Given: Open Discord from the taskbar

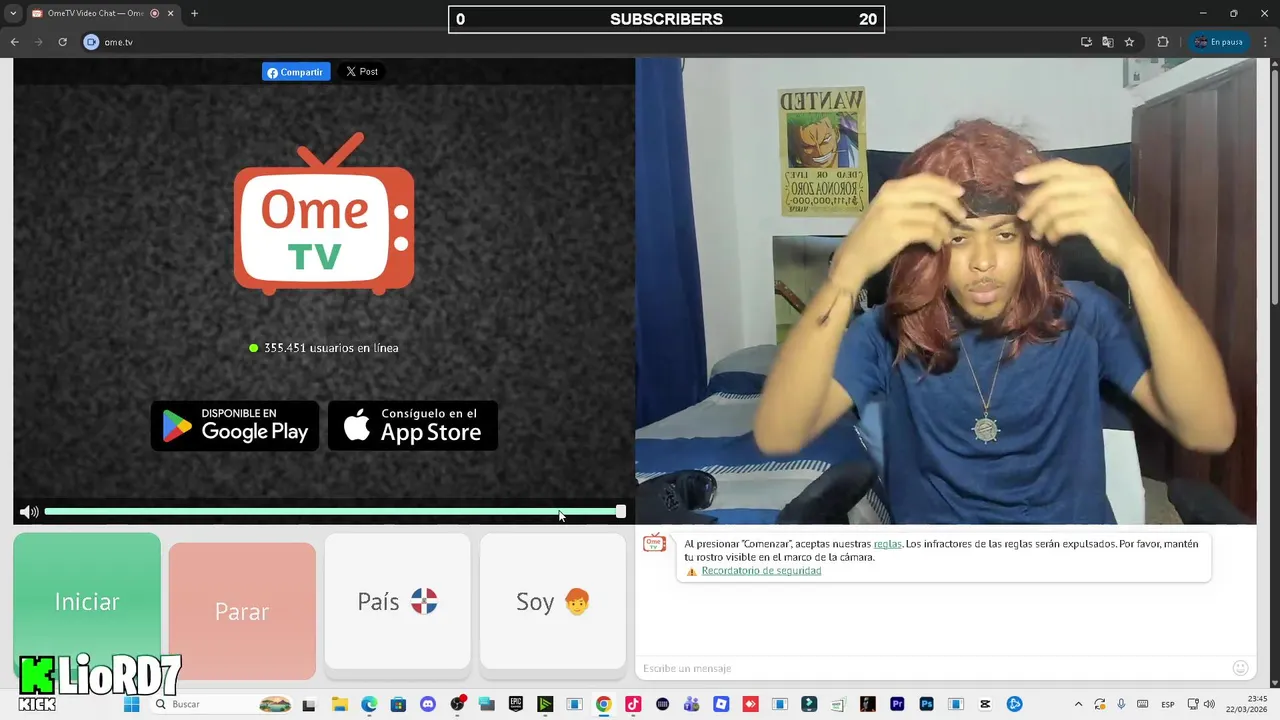Looking at the screenshot, I should (x=428, y=704).
